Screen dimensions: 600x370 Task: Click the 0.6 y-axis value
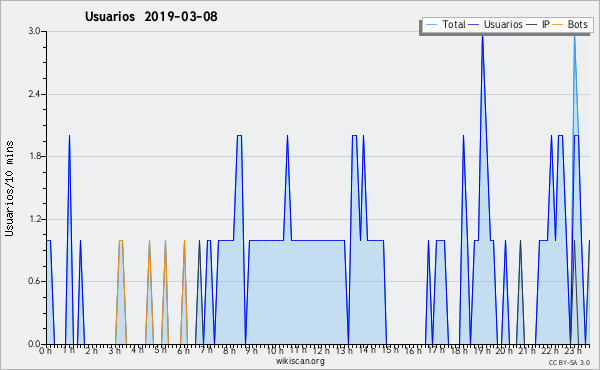click(34, 281)
